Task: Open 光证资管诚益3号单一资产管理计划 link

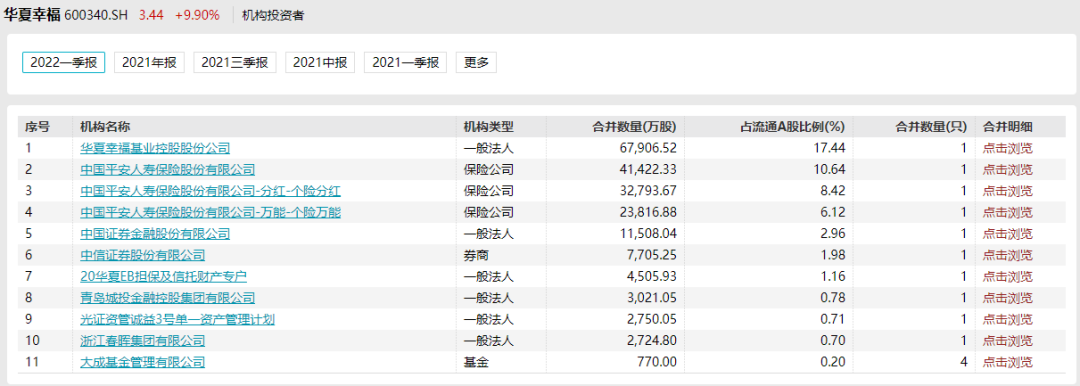Action: tap(178, 319)
